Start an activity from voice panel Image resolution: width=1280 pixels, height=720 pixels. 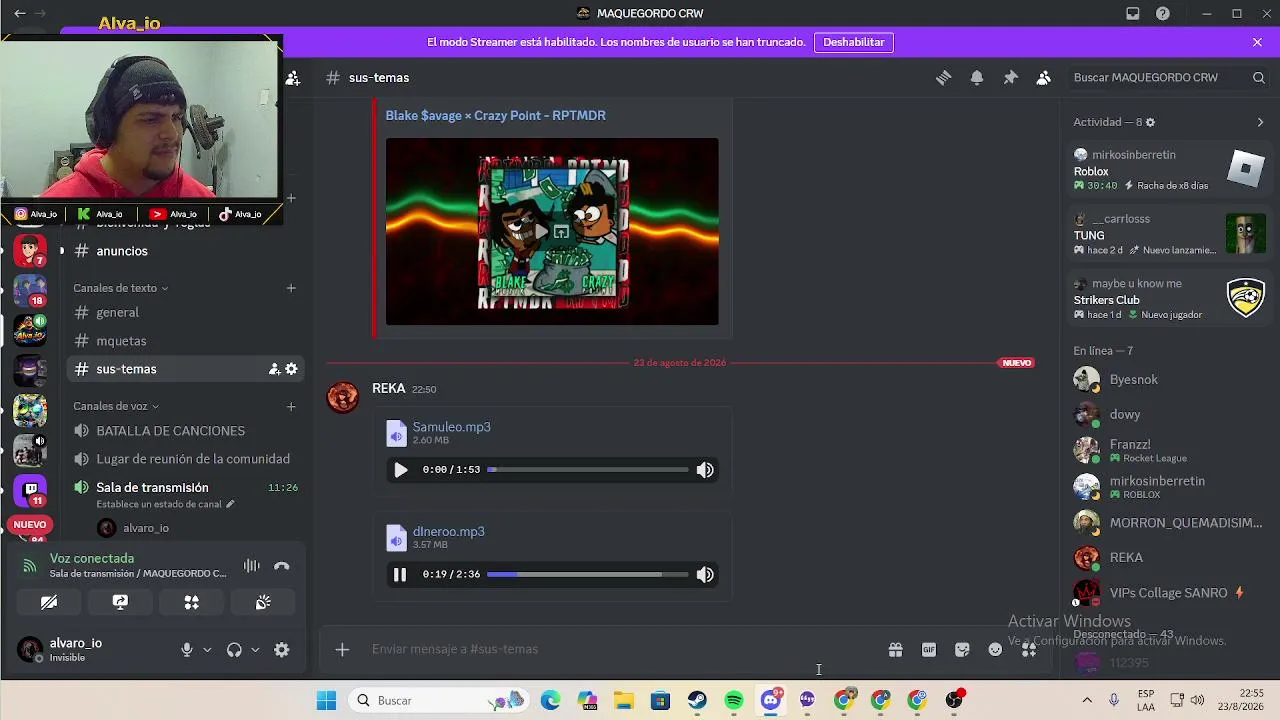coord(191,602)
